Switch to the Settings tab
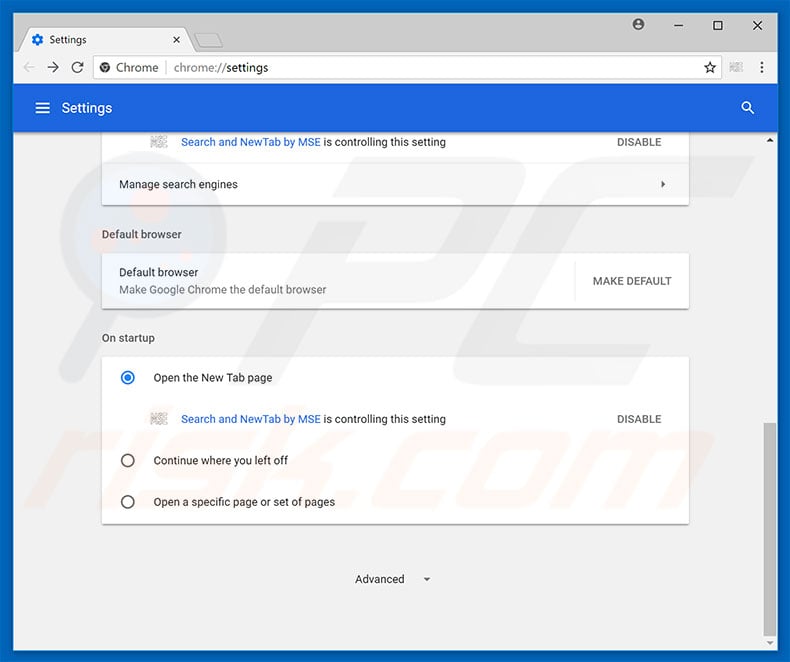790x662 pixels. (106, 40)
